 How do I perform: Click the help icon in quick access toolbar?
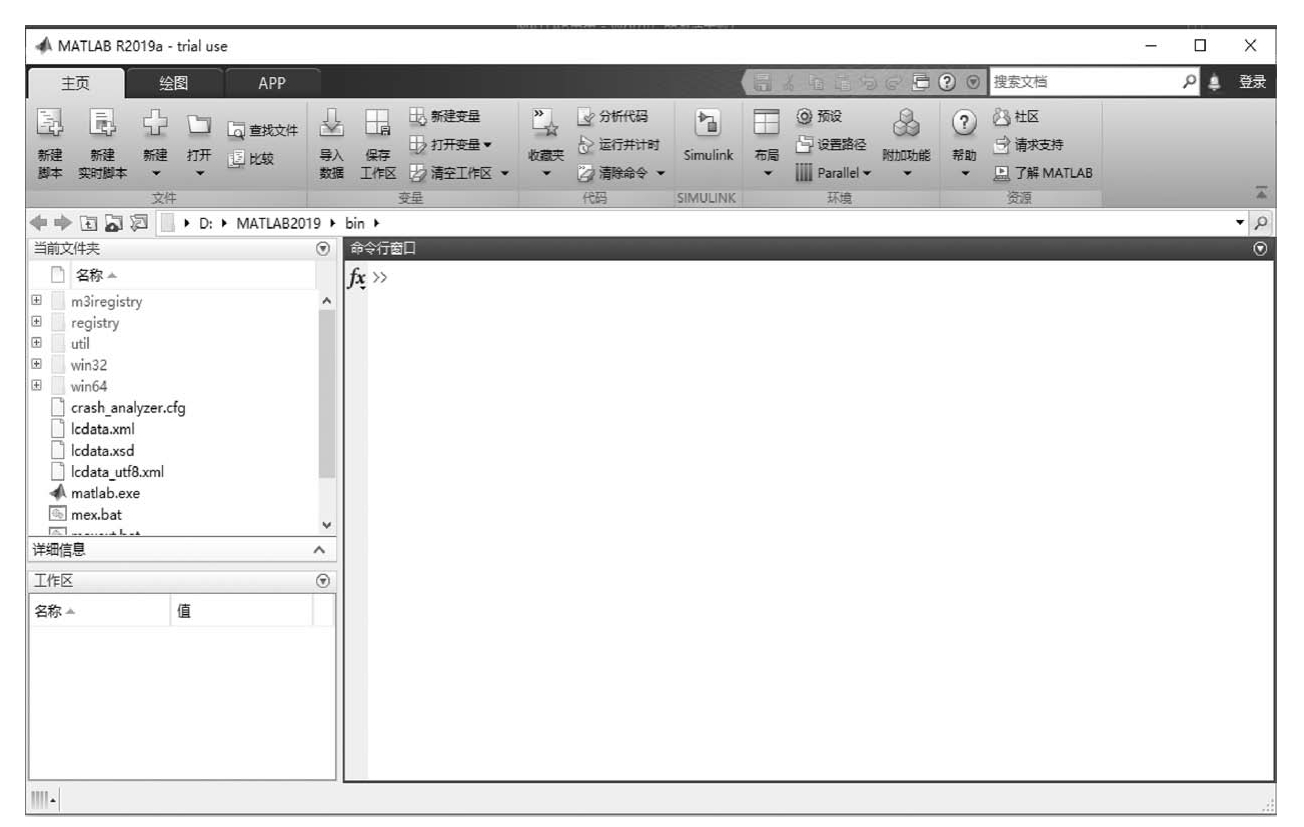click(x=948, y=82)
